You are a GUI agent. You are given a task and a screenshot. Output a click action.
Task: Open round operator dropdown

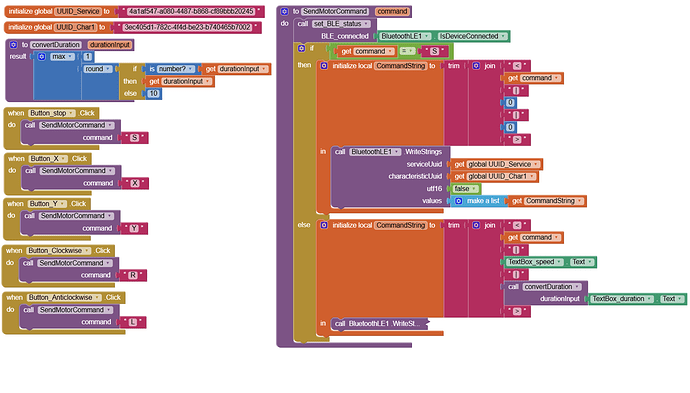[108, 69]
